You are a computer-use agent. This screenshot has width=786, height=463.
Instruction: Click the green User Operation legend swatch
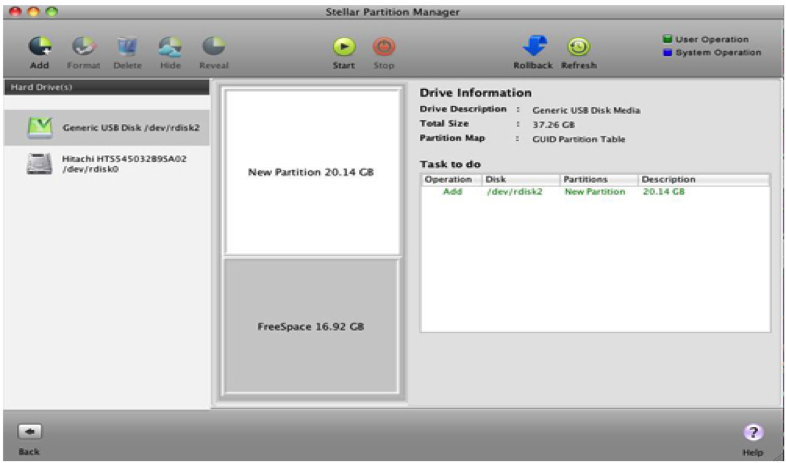coord(667,39)
